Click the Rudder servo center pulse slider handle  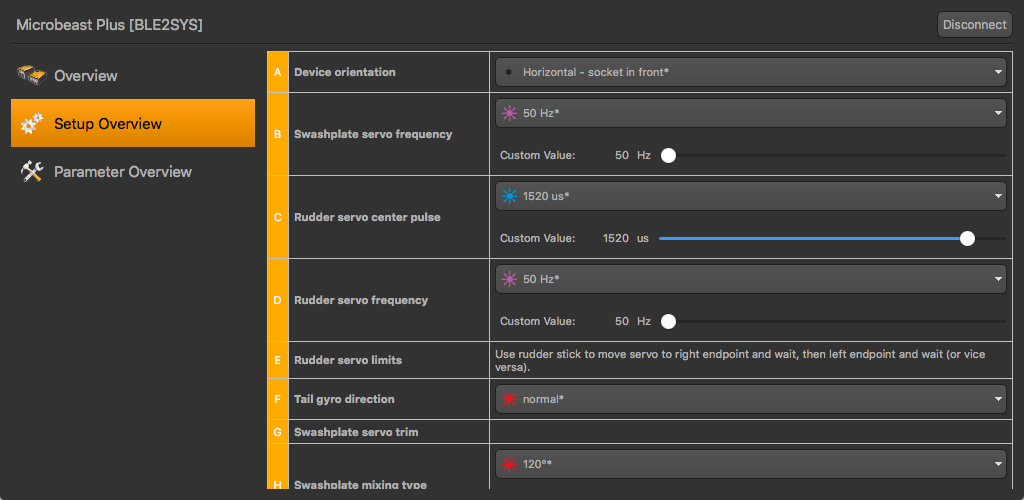(x=967, y=238)
